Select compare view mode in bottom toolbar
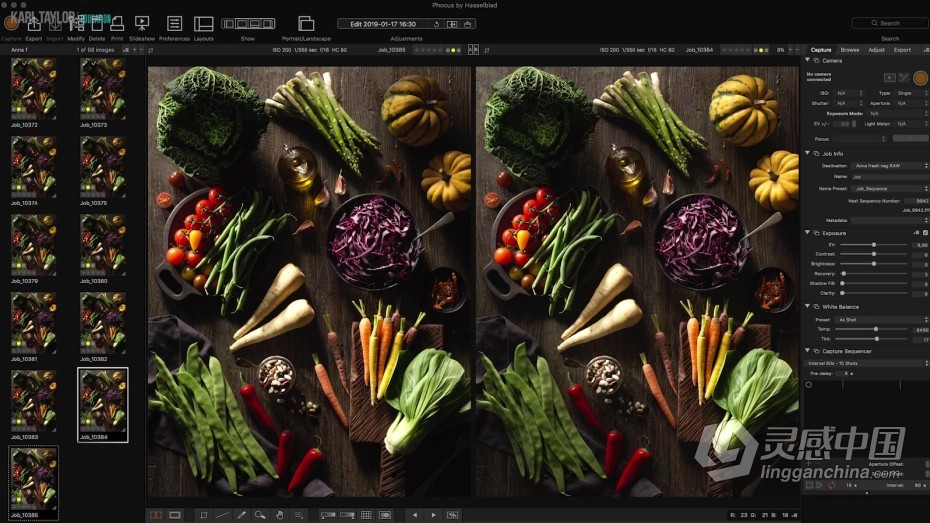 click(156, 515)
